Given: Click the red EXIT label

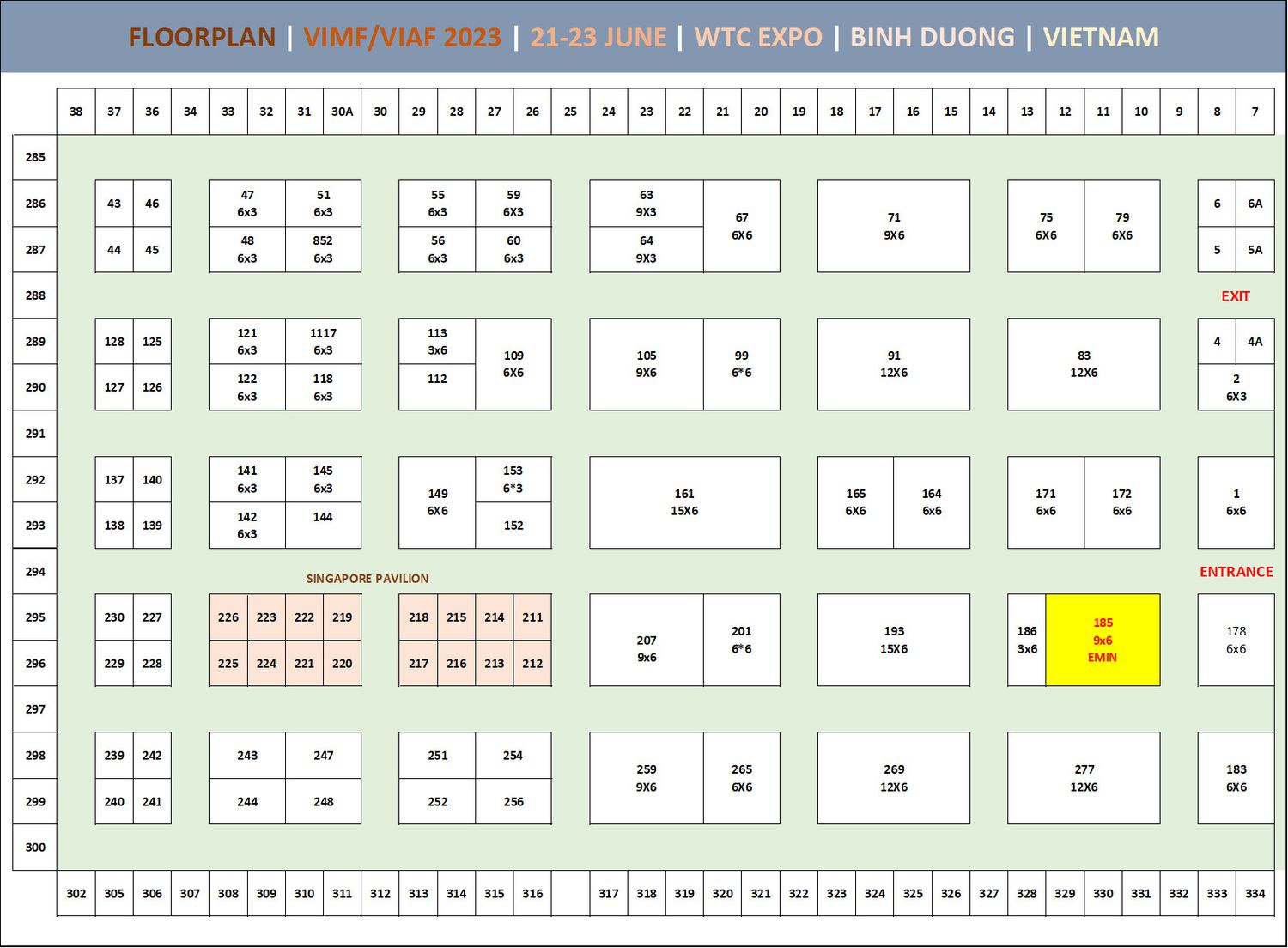Looking at the screenshot, I should tap(1236, 296).
